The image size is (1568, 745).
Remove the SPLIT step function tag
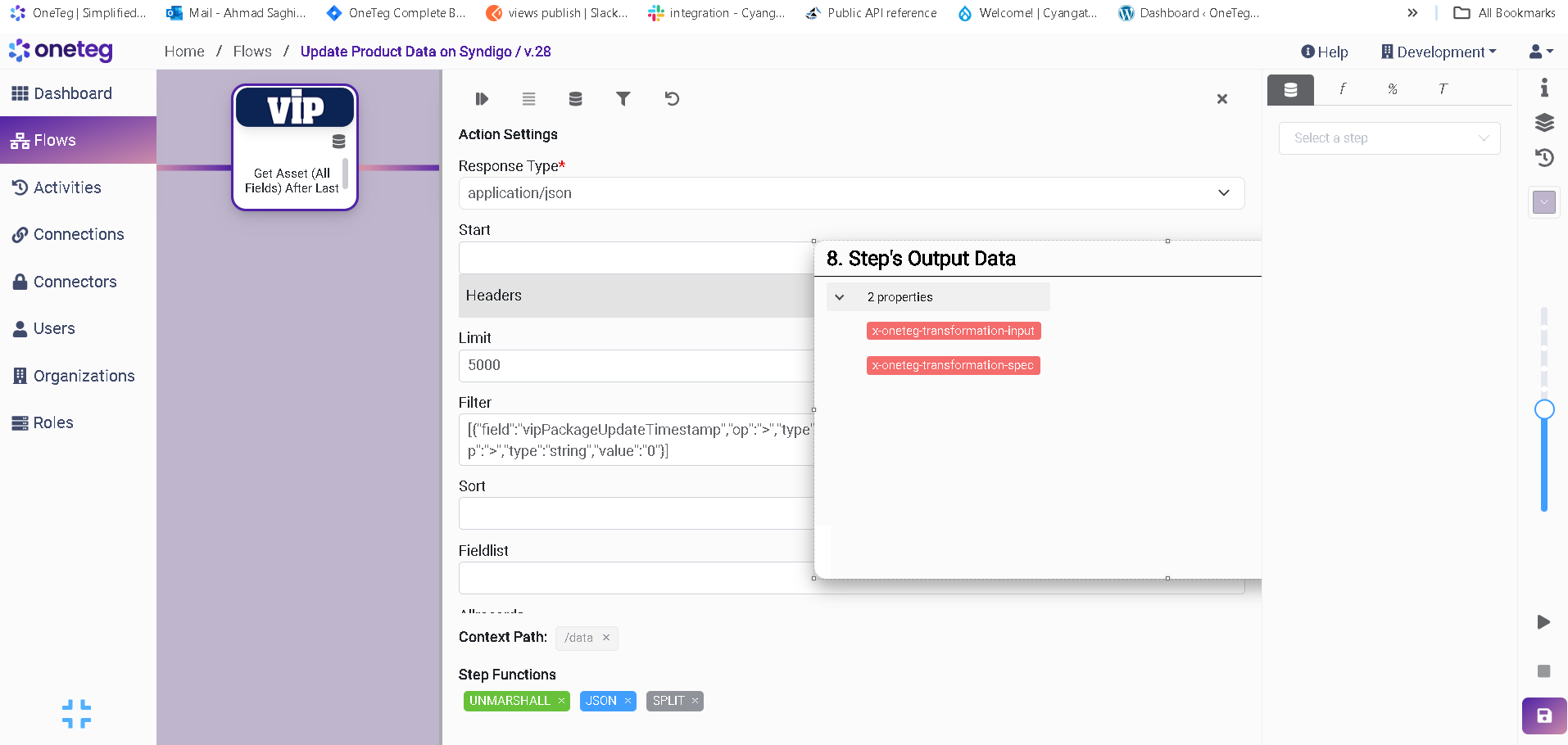click(695, 701)
